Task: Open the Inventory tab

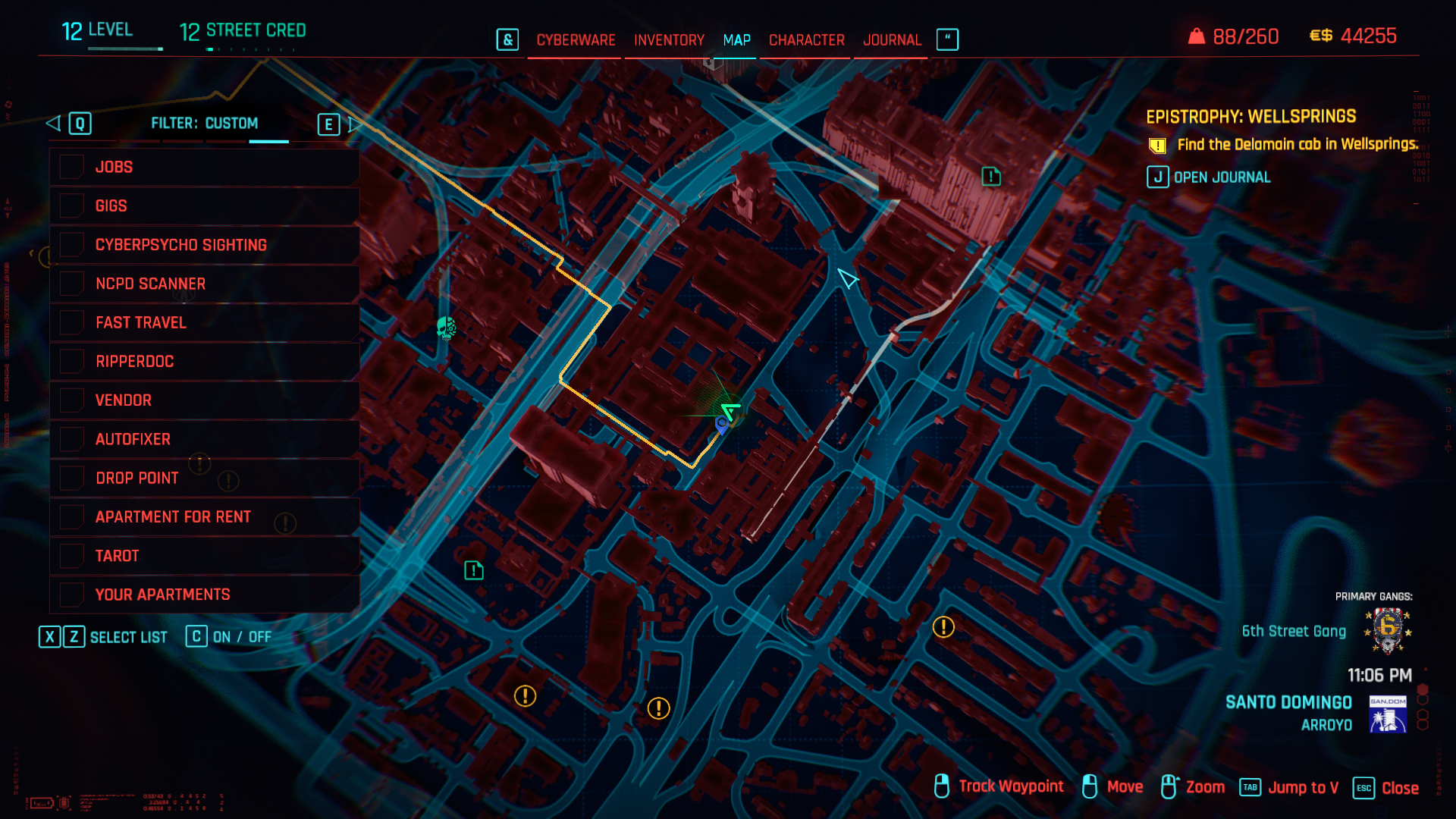Action: point(669,40)
